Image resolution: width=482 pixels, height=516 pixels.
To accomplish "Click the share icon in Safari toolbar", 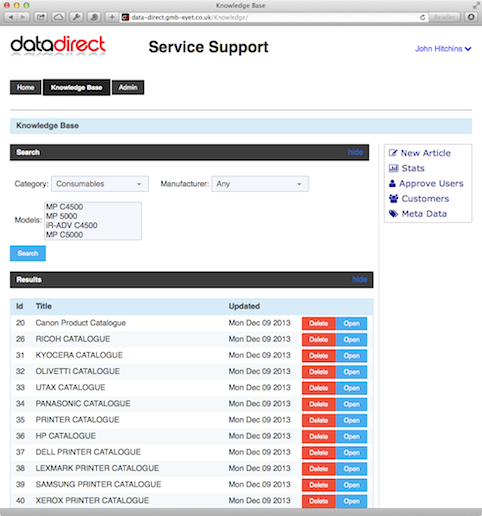I will (x=41, y=17).
